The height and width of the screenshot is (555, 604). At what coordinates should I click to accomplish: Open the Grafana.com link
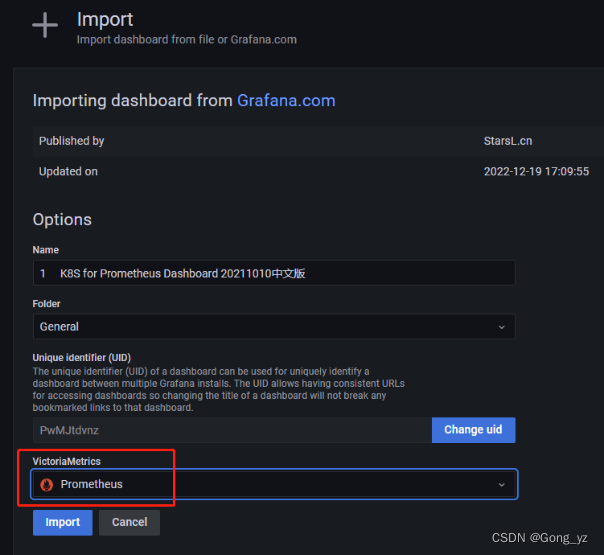(286, 101)
